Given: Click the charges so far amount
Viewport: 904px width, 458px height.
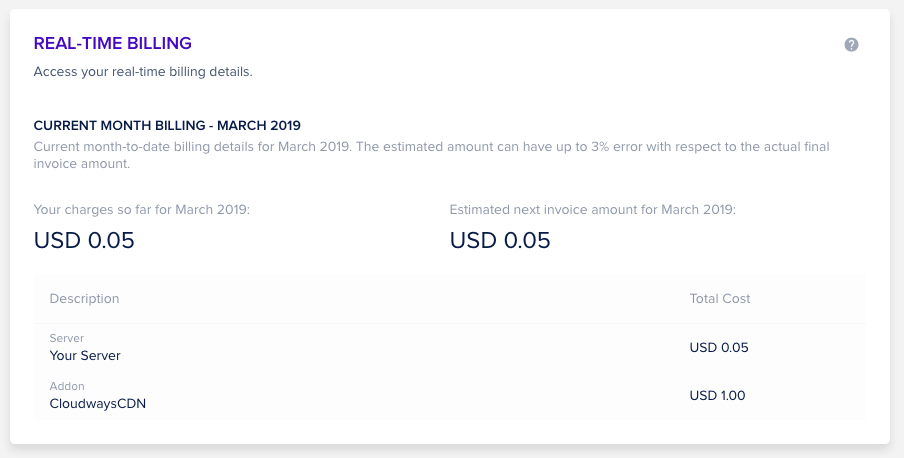Looking at the screenshot, I should [84, 240].
